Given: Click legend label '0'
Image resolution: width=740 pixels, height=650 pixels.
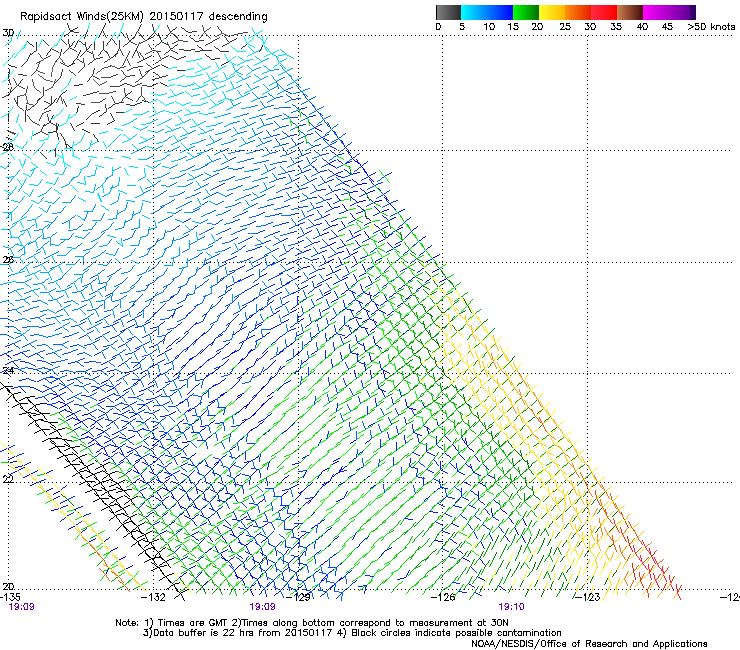Looking at the screenshot, I should point(438,27).
